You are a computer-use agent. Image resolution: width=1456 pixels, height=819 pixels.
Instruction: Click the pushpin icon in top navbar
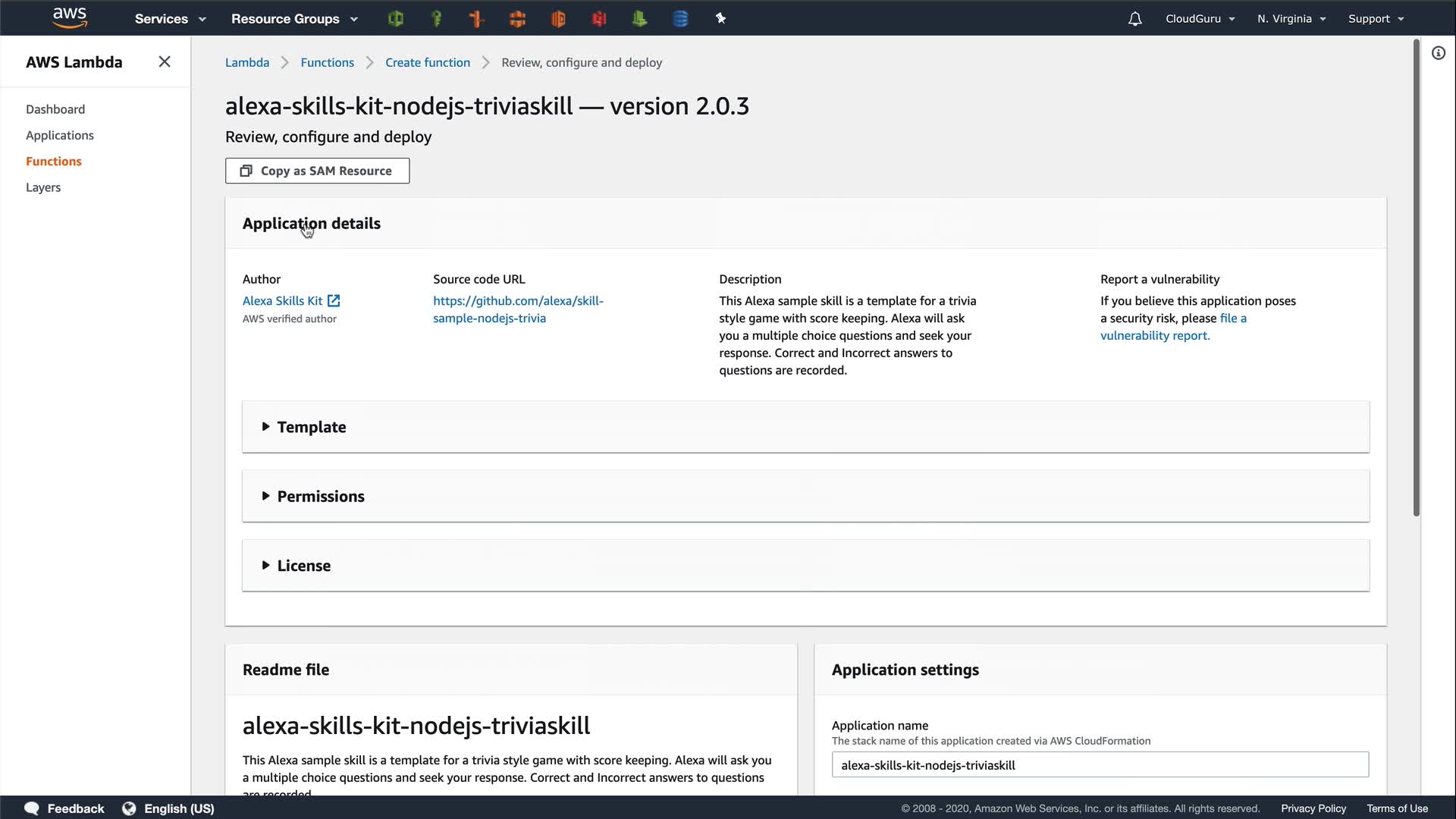[x=721, y=19]
